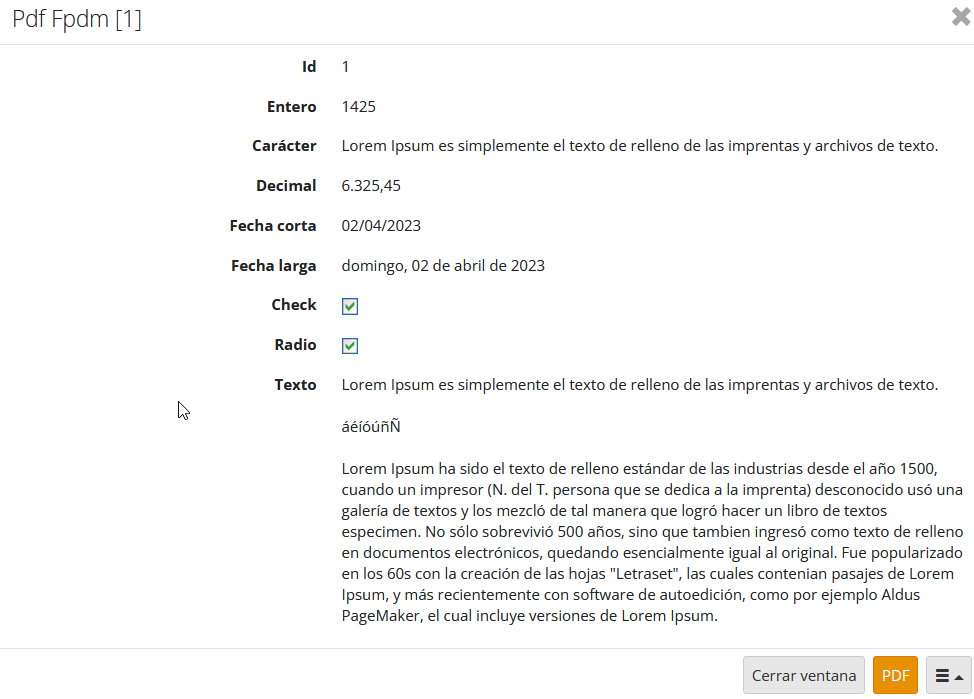
Task: Click the áéíóúñÑ special characters line
Action: [371, 426]
